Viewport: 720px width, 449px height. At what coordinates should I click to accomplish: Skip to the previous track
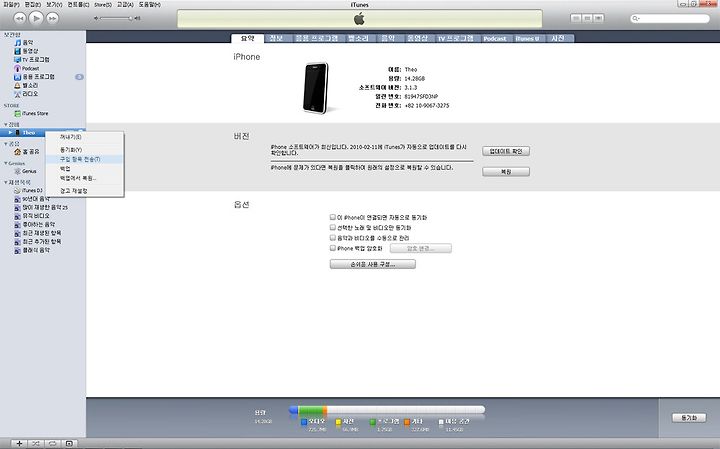coord(19,18)
